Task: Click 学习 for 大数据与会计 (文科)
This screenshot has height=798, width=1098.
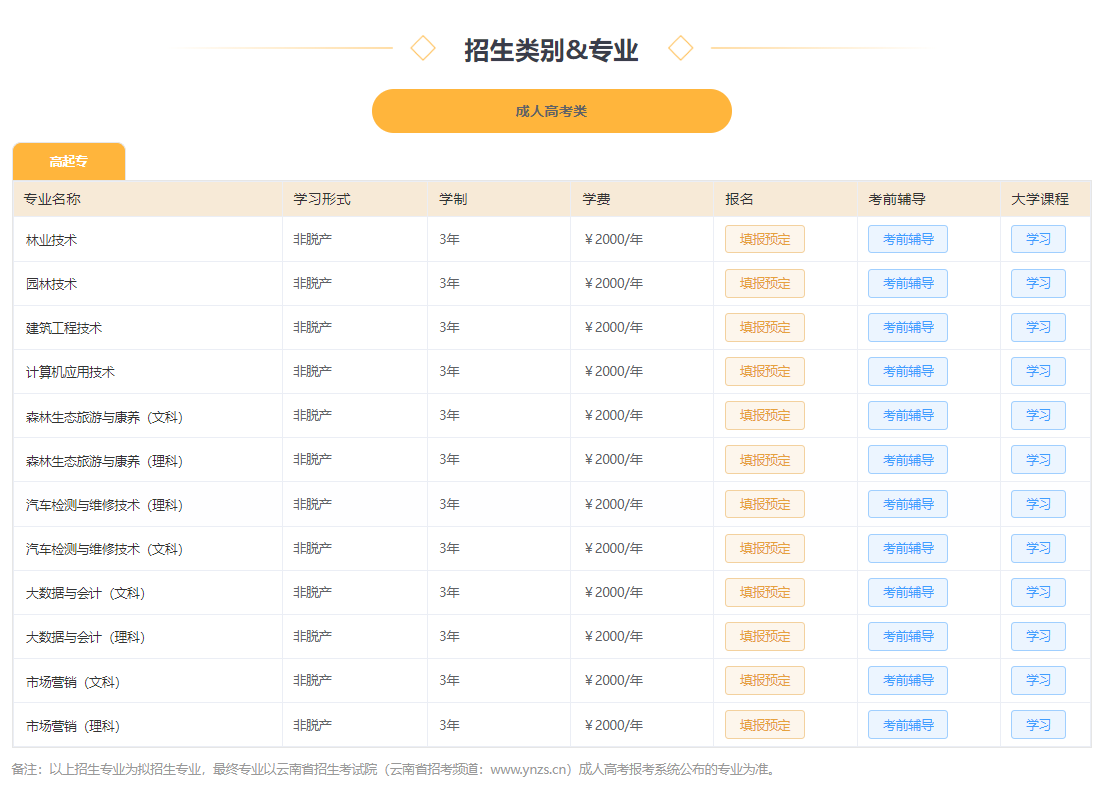Action: pos(1038,592)
